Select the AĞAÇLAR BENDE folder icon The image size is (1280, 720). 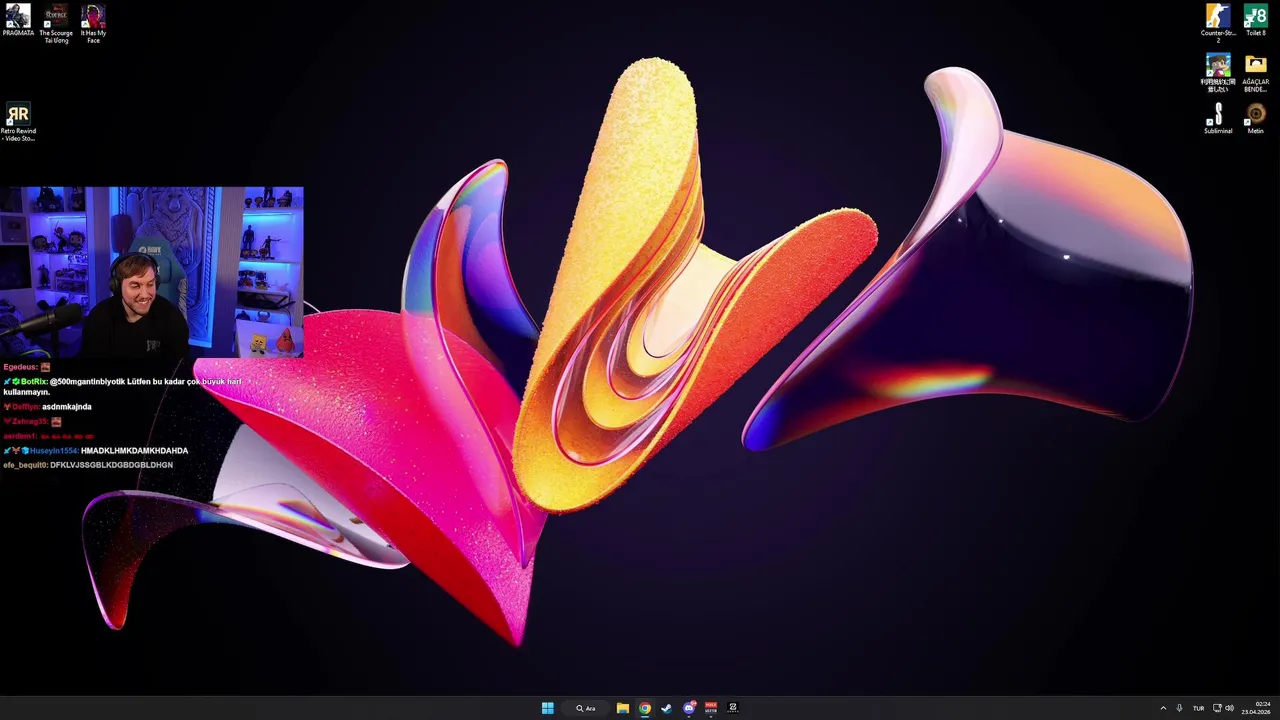click(1256, 73)
